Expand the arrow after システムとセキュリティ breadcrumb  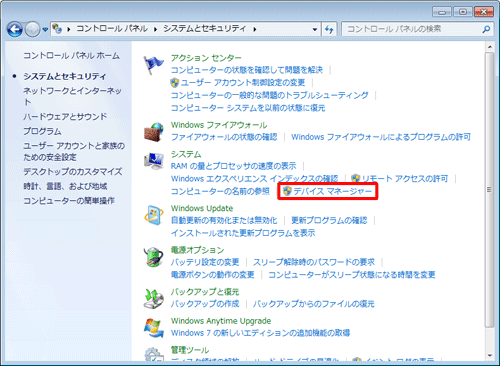click(255, 29)
